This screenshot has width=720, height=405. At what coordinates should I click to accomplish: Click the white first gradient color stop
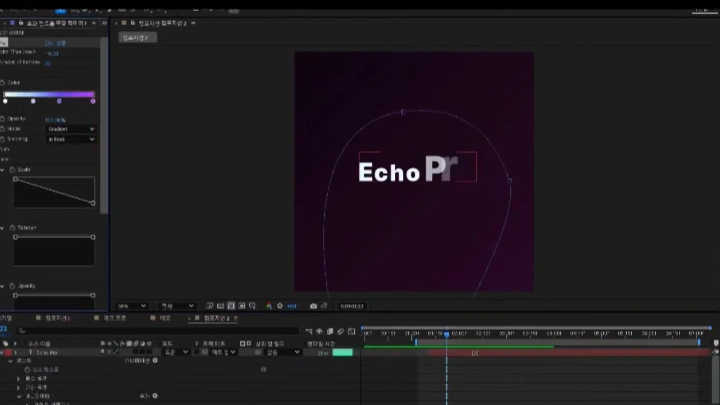(5, 101)
